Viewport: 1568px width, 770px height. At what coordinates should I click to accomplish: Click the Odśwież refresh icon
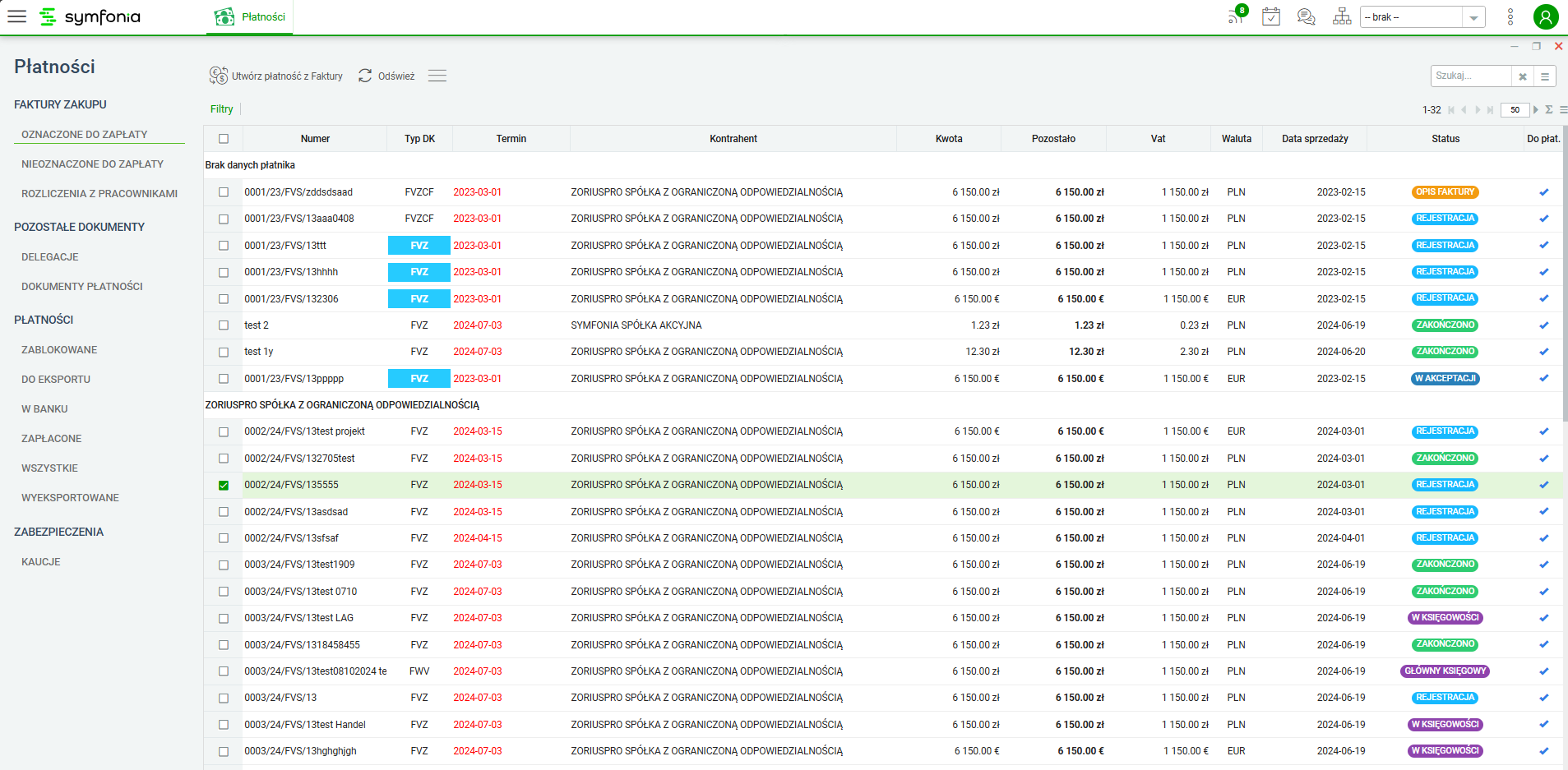[x=365, y=76]
